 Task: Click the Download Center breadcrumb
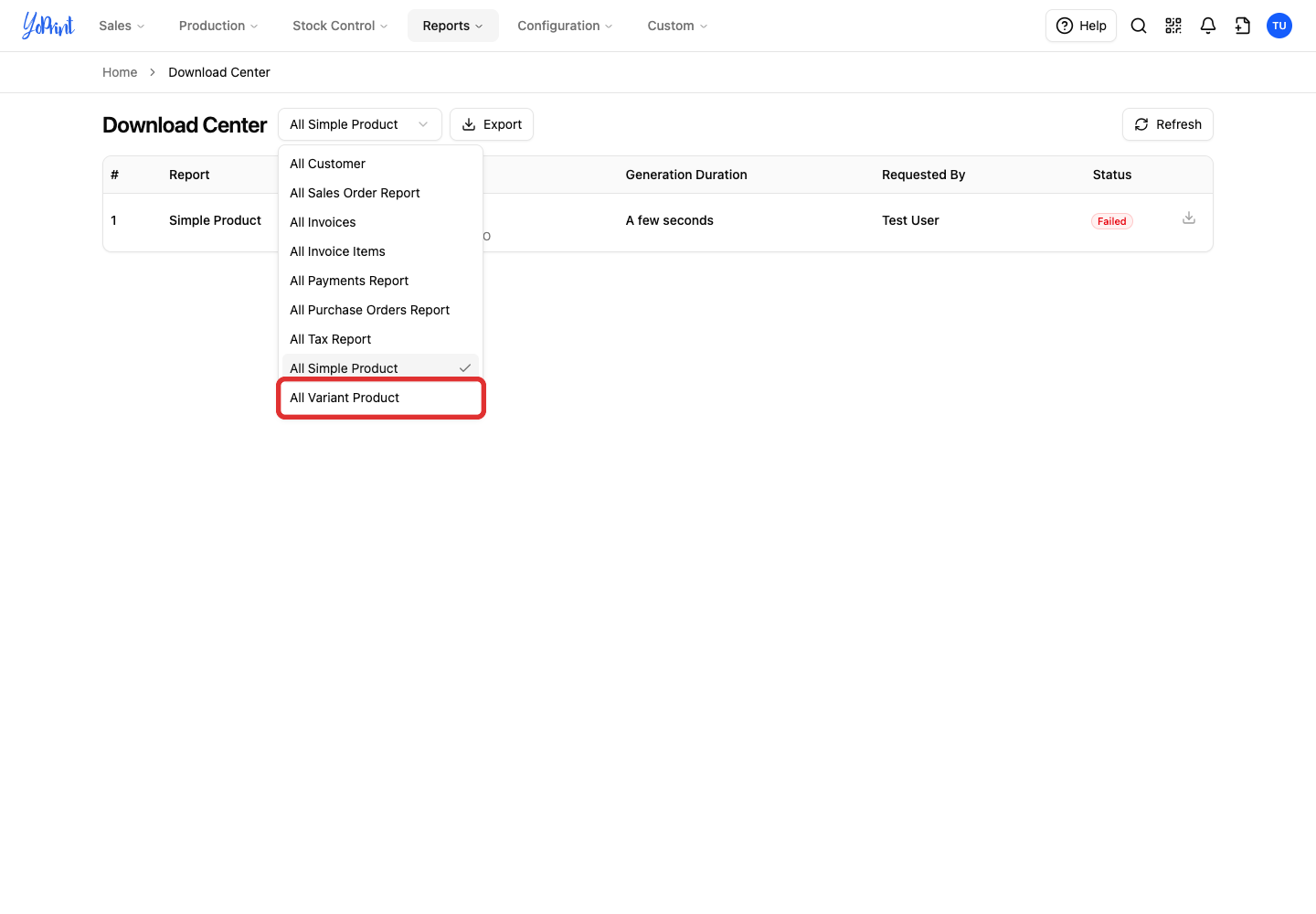pos(219,72)
